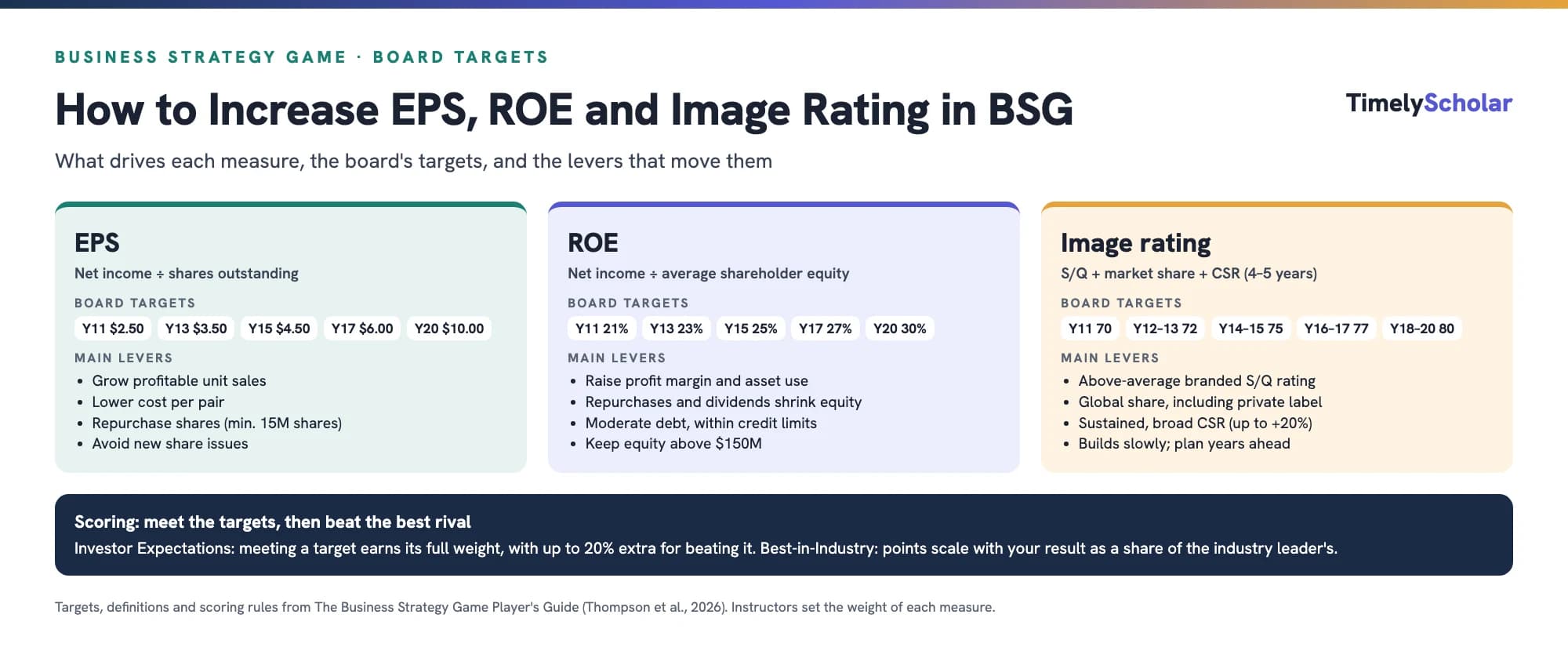
Task: Click "Above-average branded S/Q rating" bullet
Action: click(1196, 380)
